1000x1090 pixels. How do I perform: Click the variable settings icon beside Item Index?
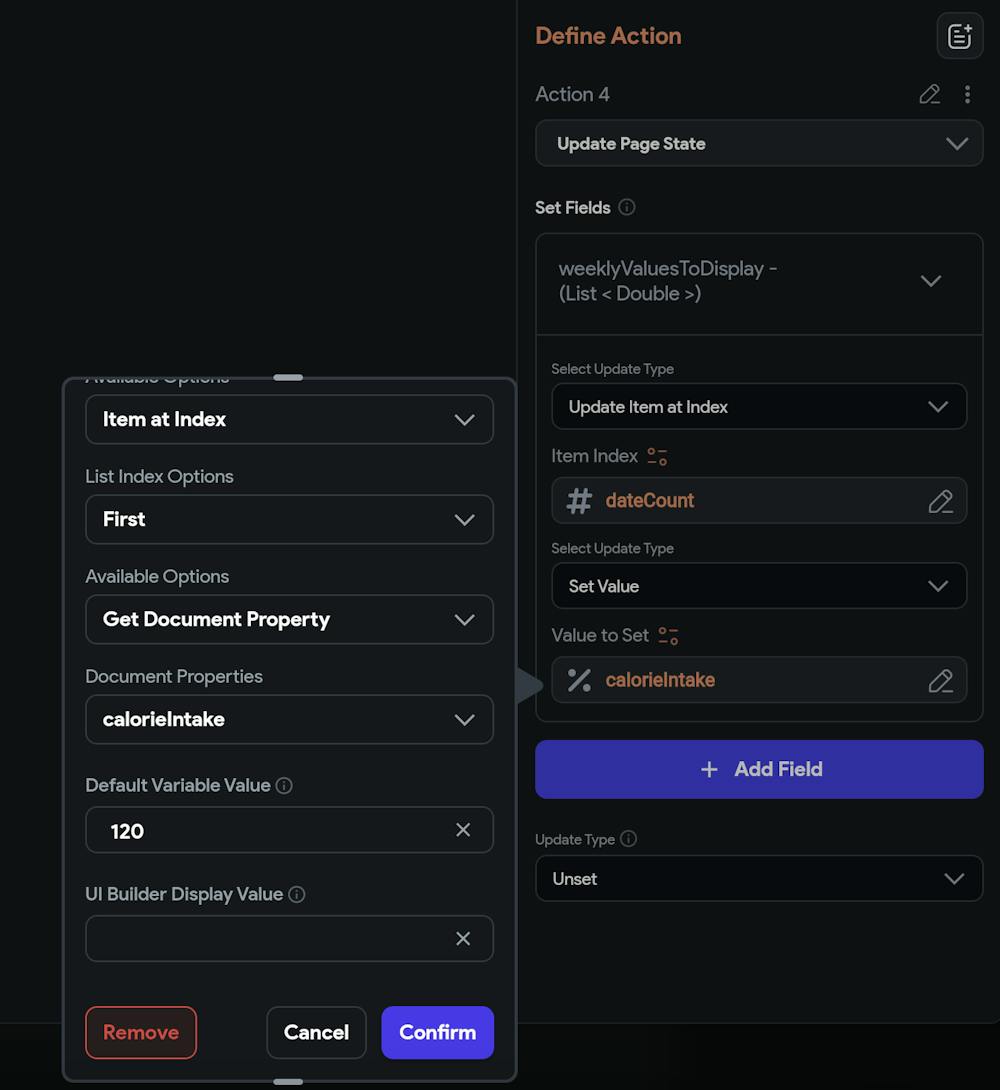click(x=657, y=456)
